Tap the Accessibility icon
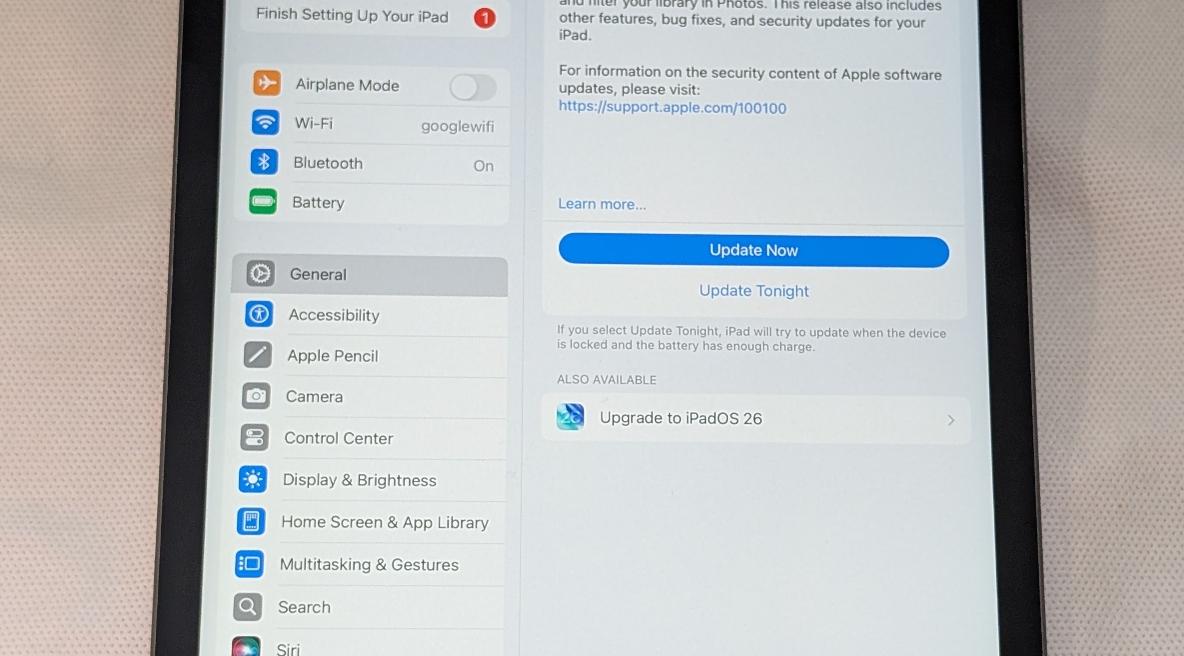Image resolution: width=1184 pixels, height=656 pixels. (259, 314)
